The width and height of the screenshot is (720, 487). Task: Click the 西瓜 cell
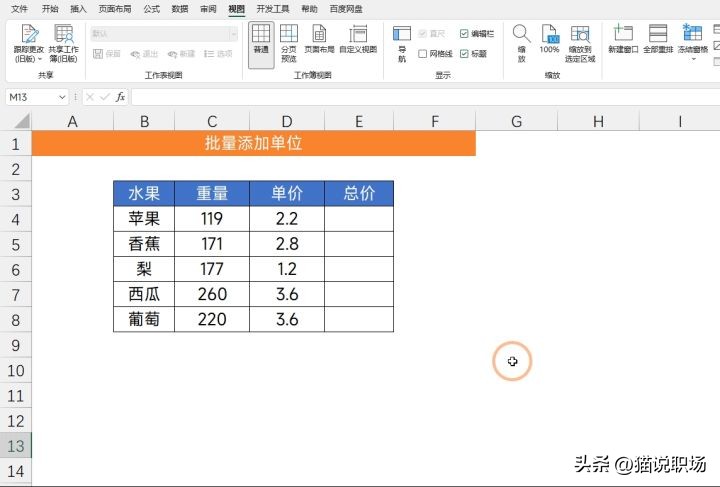[144, 294]
